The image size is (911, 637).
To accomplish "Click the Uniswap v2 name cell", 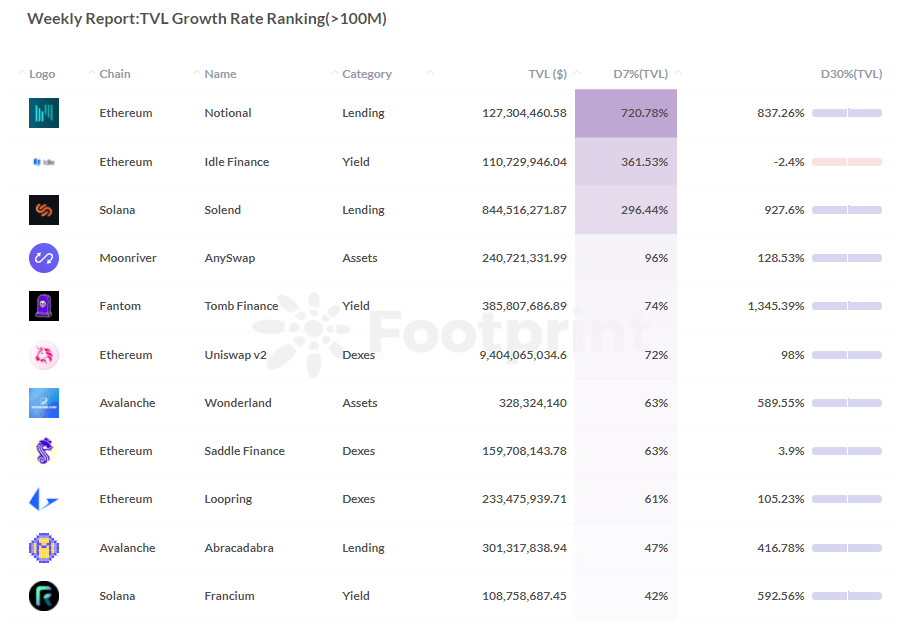I will [x=235, y=355].
